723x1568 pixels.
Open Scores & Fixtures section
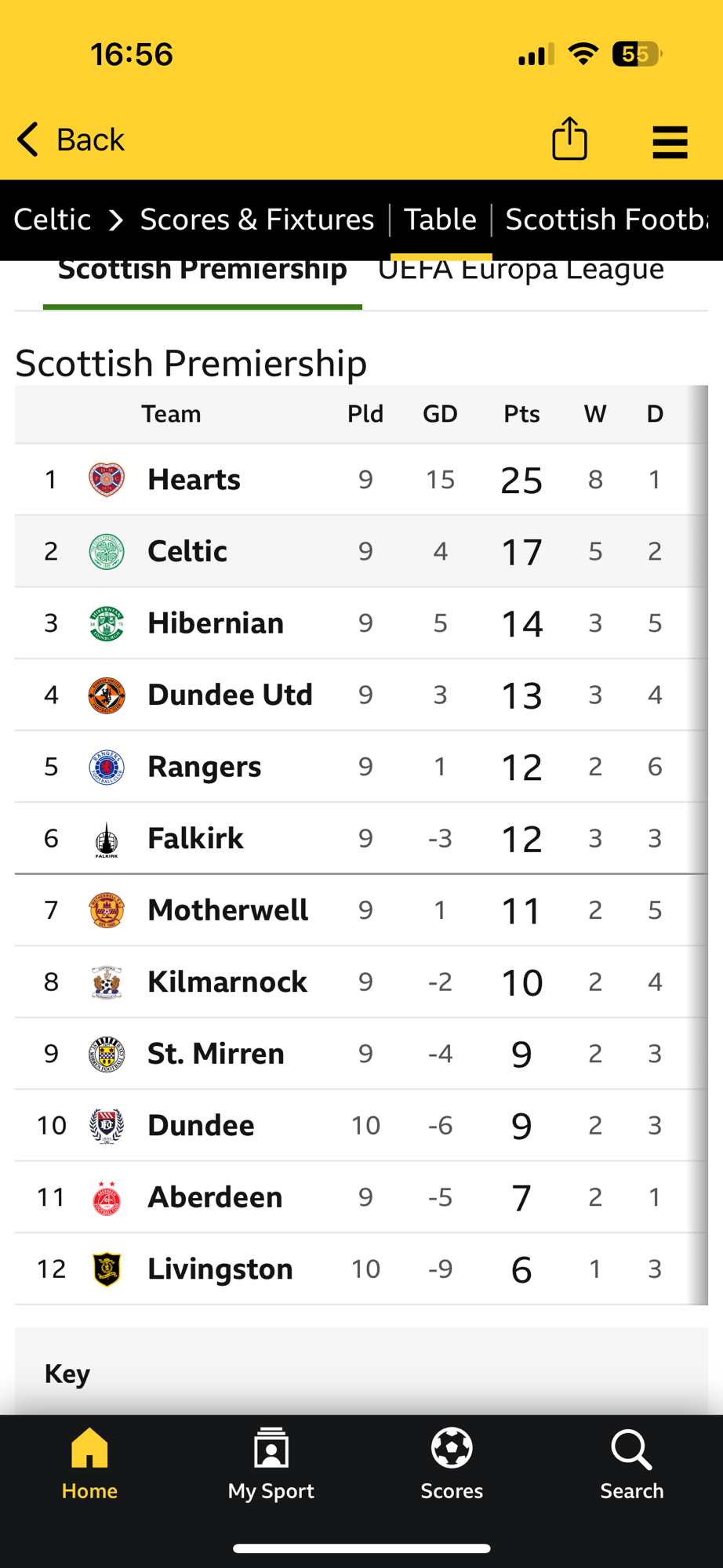click(257, 220)
